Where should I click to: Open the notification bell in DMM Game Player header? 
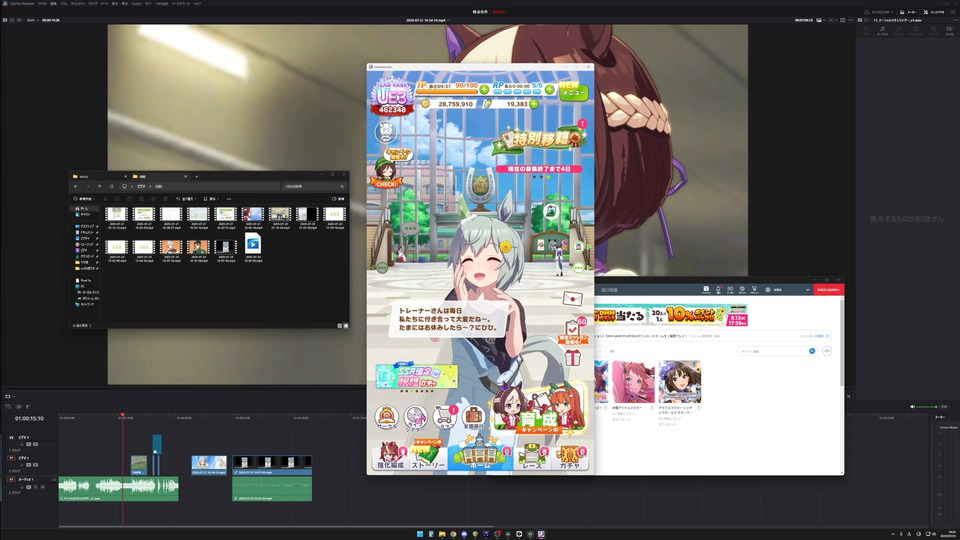coord(718,290)
